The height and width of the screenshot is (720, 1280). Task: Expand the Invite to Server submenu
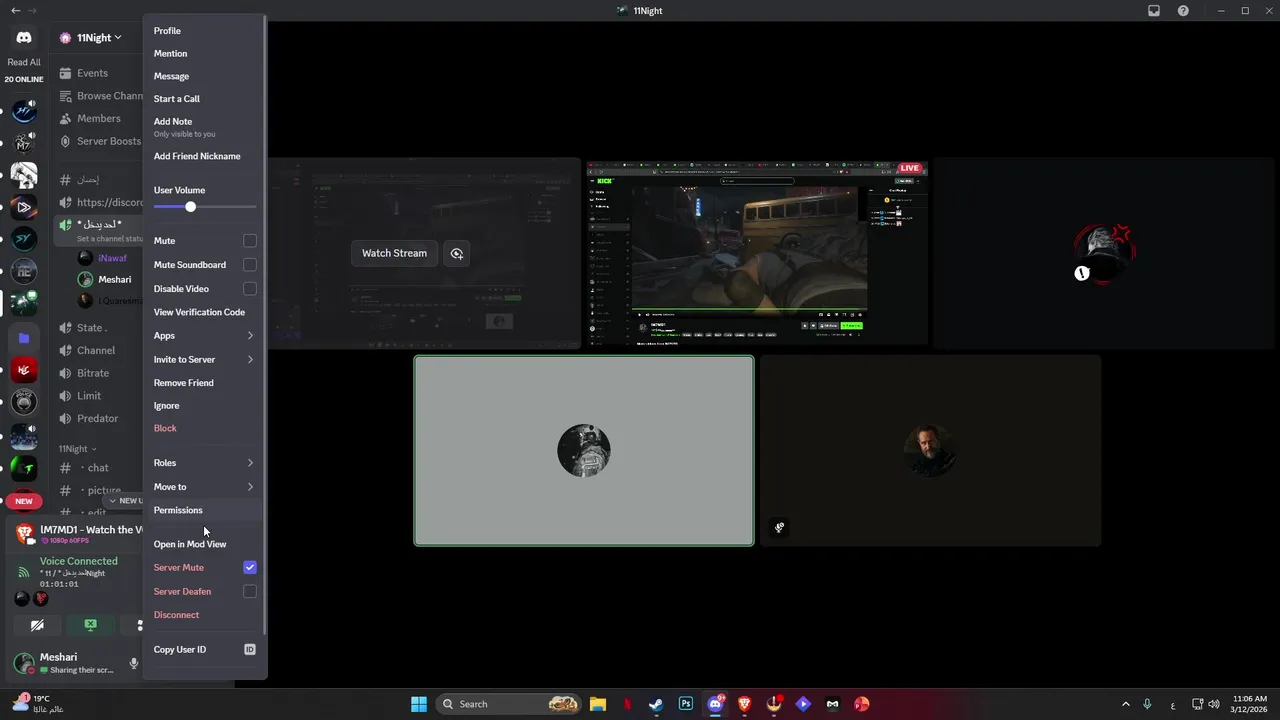(204, 359)
